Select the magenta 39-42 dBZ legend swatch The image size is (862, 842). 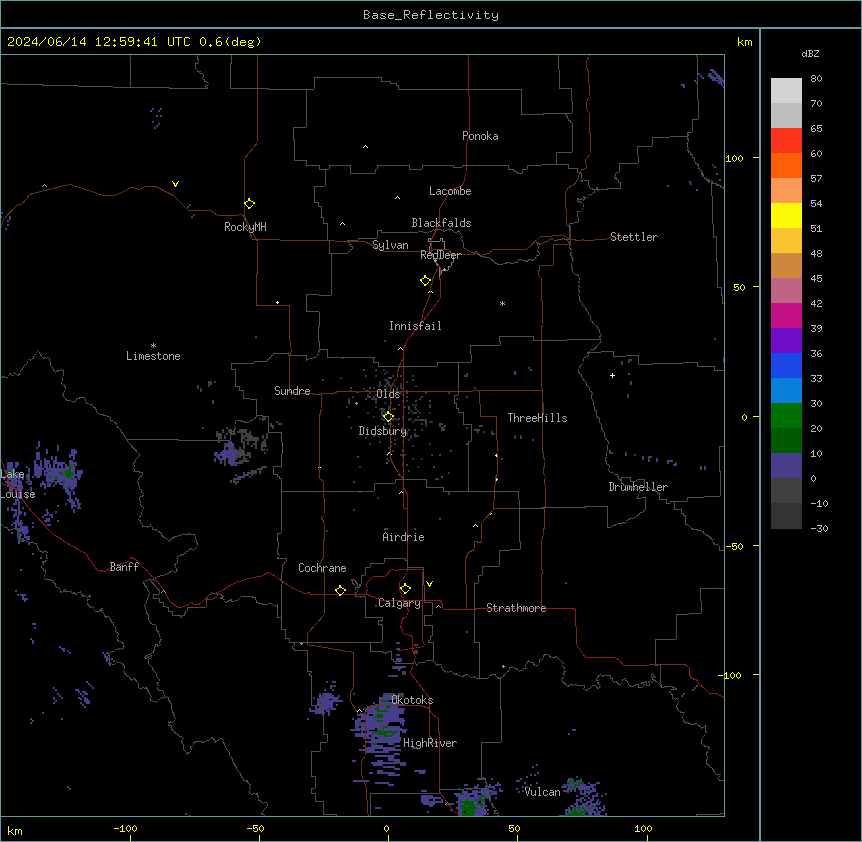[x=786, y=315]
